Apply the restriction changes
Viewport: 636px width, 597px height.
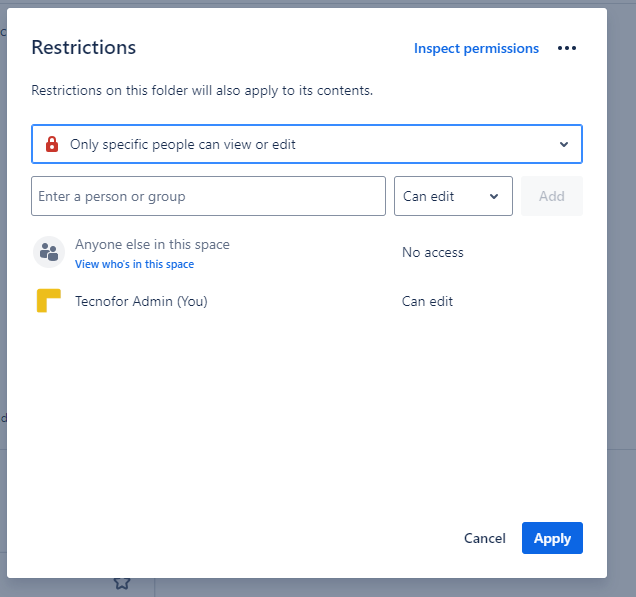click(x=552, y=538)
